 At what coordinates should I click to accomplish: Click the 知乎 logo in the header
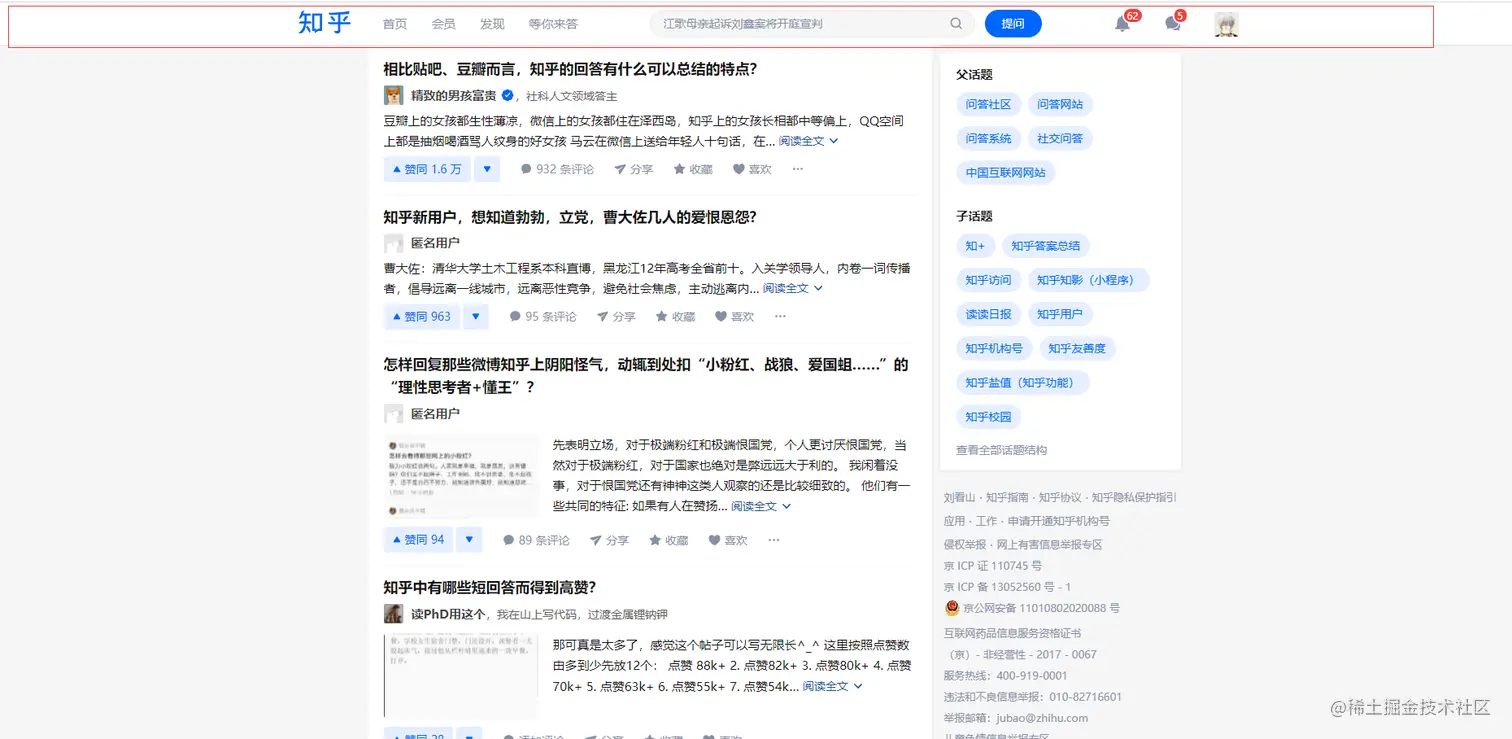[x=325, y=23]
